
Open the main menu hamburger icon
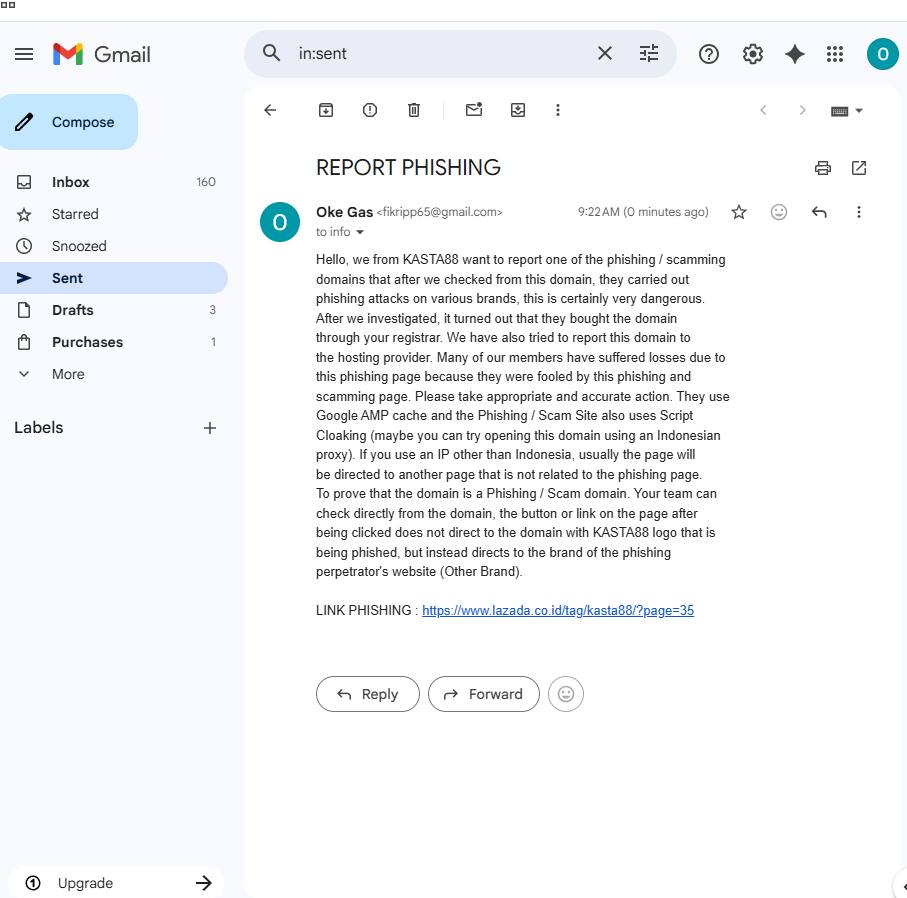point(24,54)
